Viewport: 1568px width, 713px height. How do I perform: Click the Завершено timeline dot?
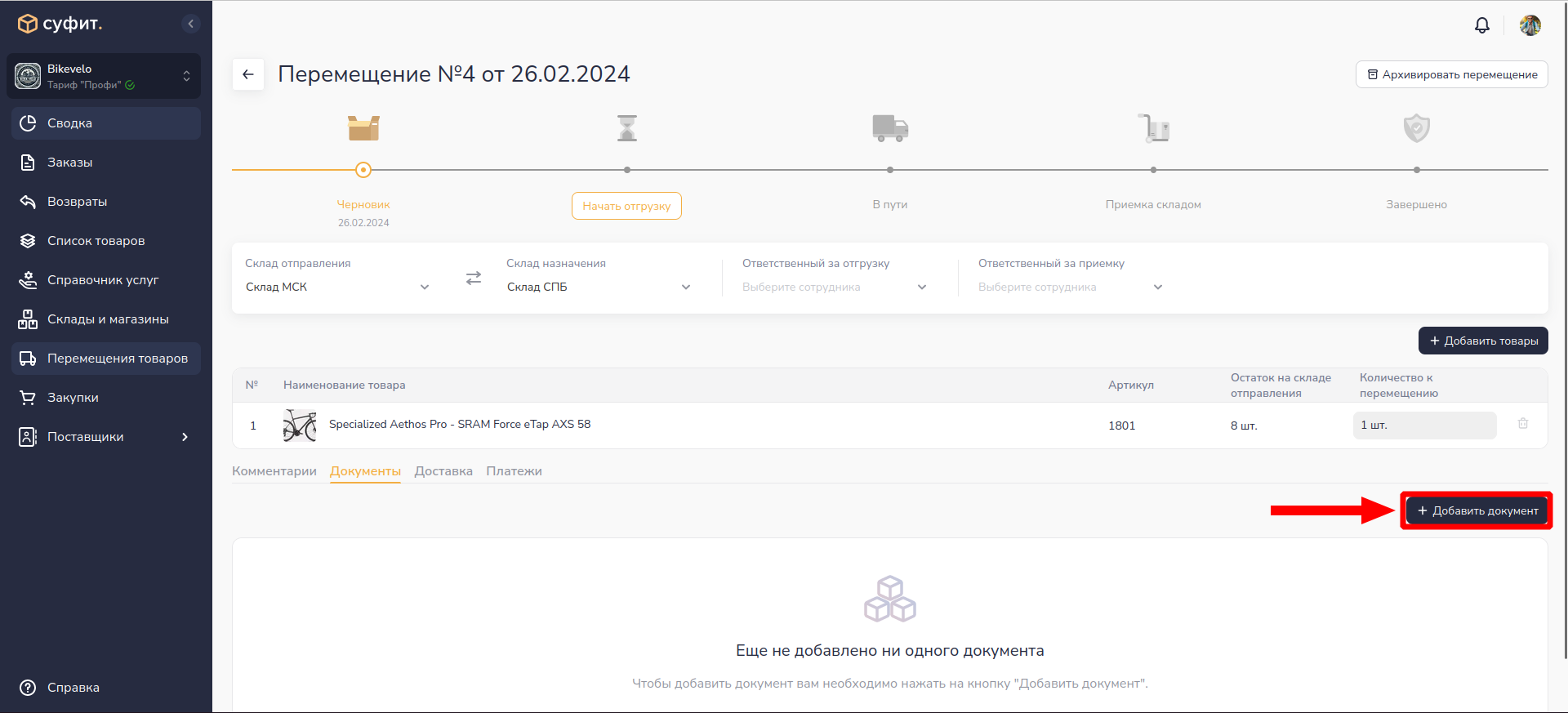[x=1417, y=170]
